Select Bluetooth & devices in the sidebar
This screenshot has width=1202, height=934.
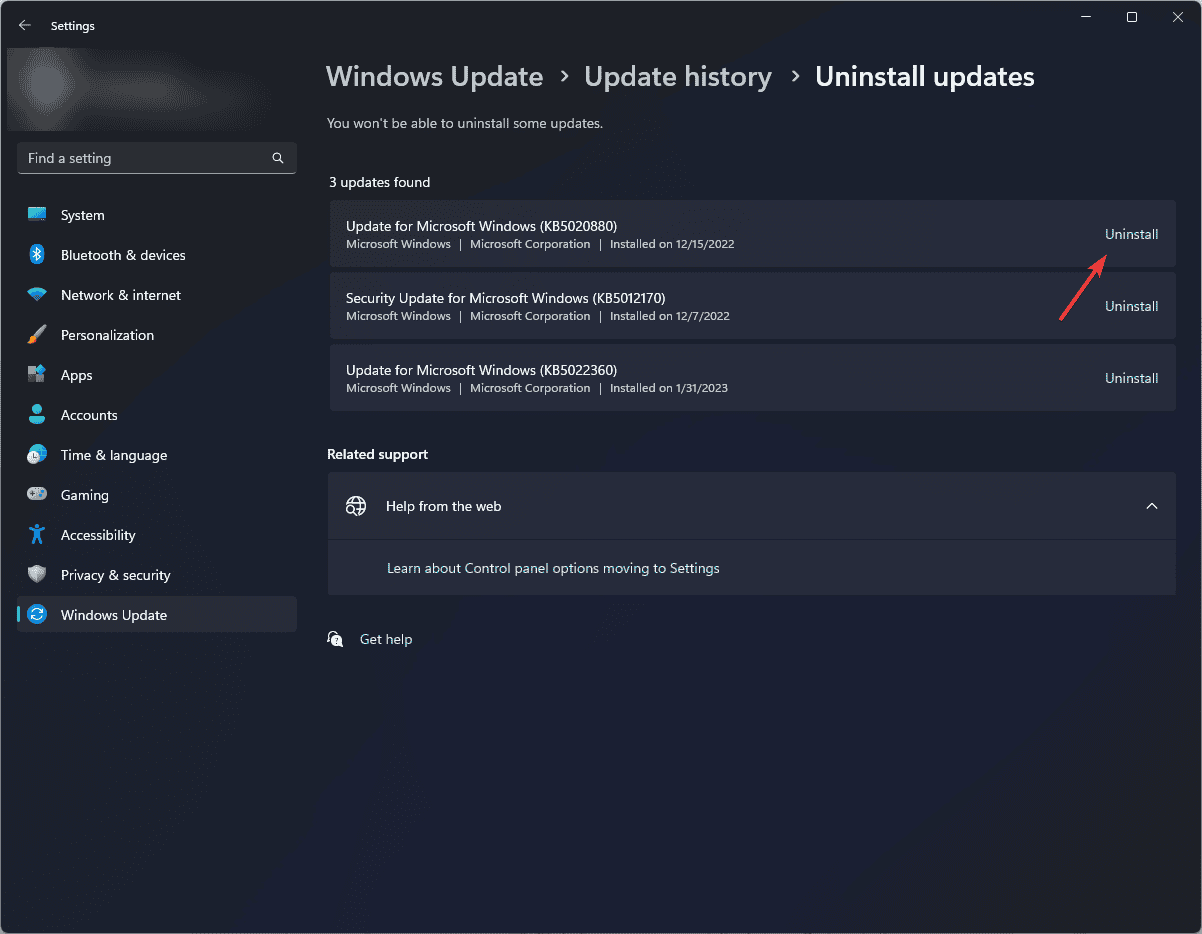coord(123,255)
